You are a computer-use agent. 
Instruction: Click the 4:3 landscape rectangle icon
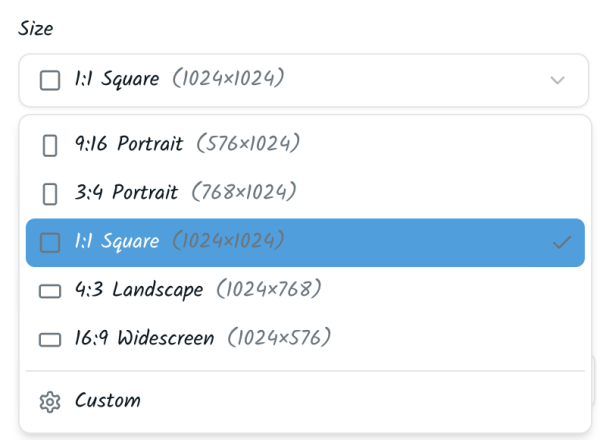(x=49, y=291)
